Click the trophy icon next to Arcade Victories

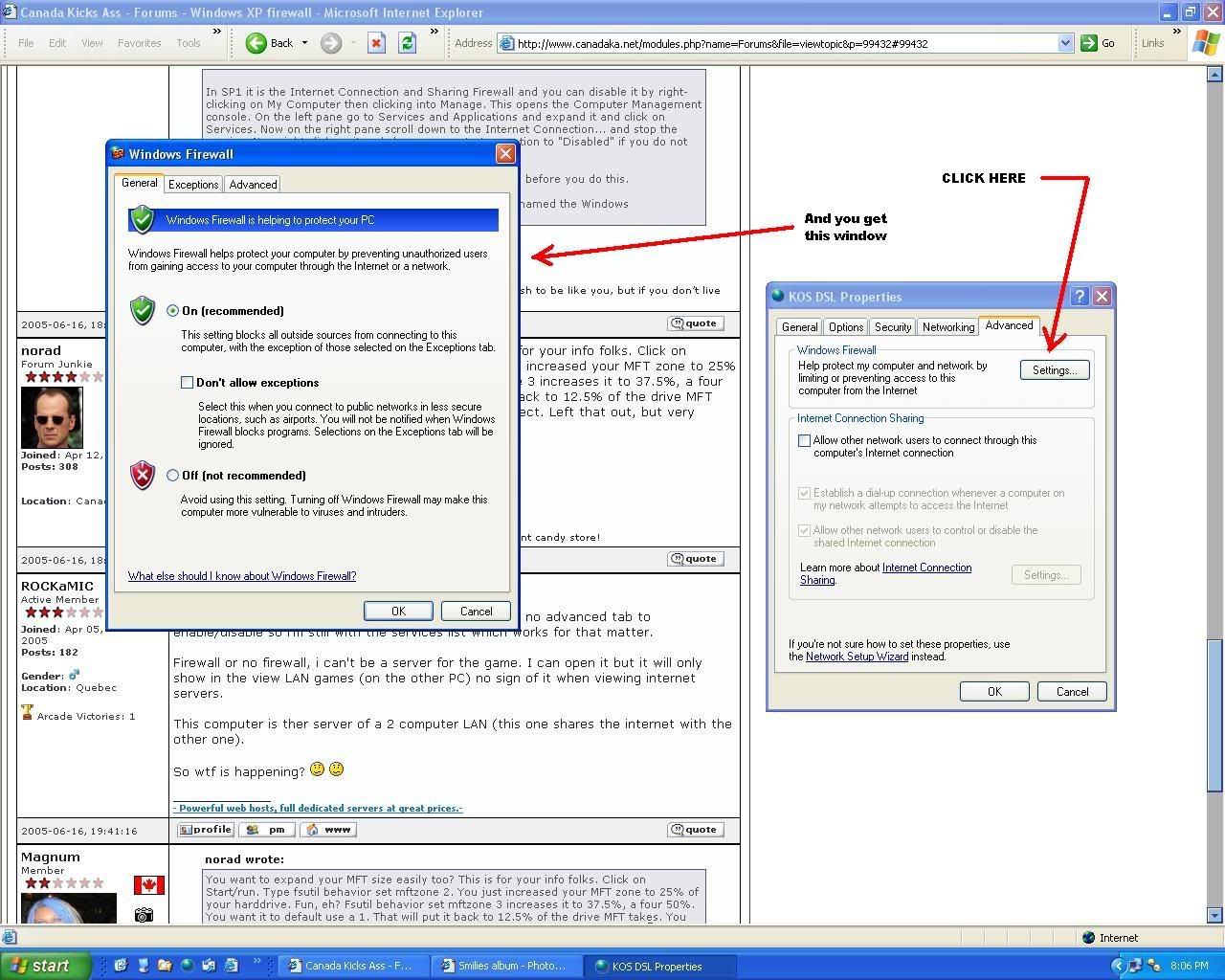point(27,712)
